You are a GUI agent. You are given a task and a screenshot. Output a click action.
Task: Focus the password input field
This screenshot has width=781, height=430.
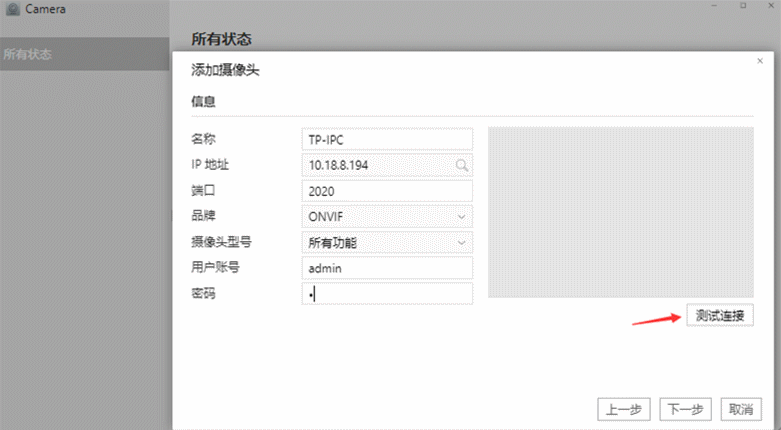point(387,294)
